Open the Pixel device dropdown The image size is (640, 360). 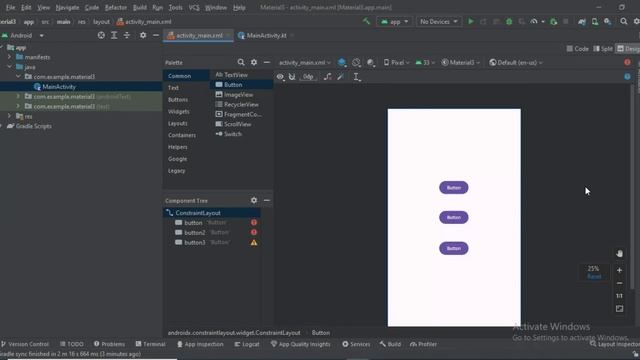coord(396,62)
